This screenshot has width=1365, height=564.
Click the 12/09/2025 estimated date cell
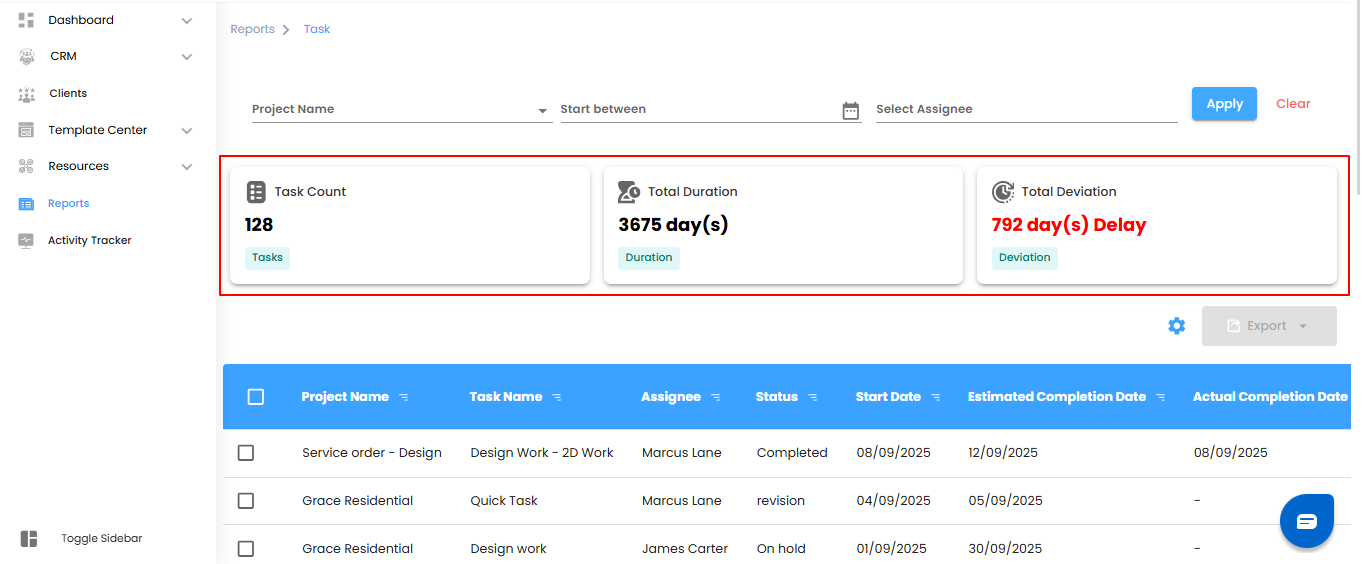tap(1003, 453)
